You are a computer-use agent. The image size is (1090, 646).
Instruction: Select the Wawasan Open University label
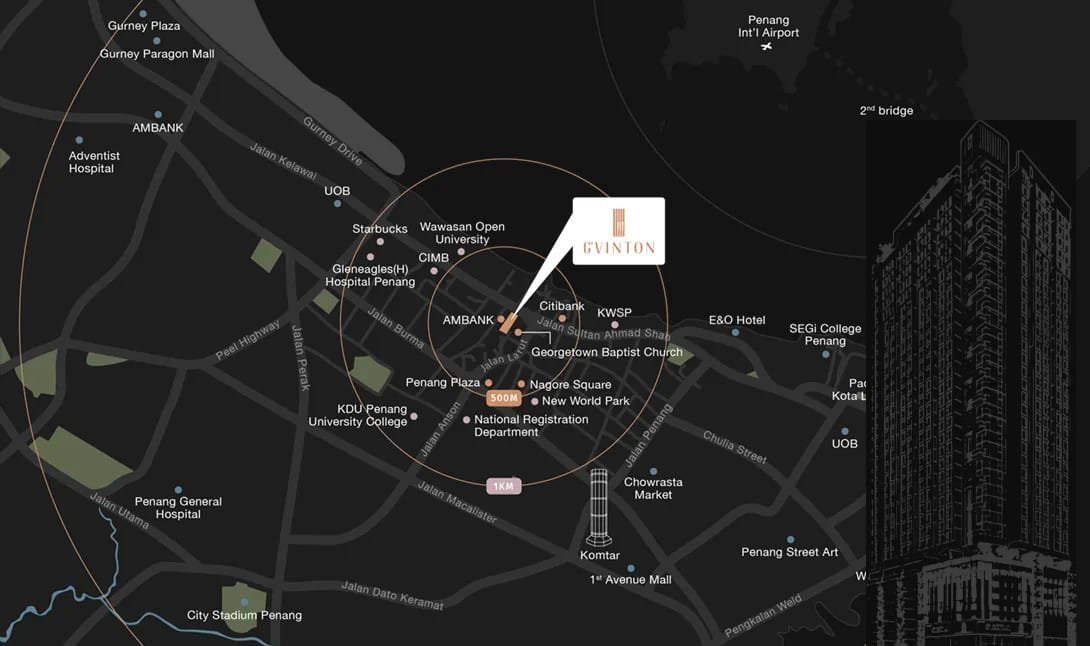(x=462, y=233)
